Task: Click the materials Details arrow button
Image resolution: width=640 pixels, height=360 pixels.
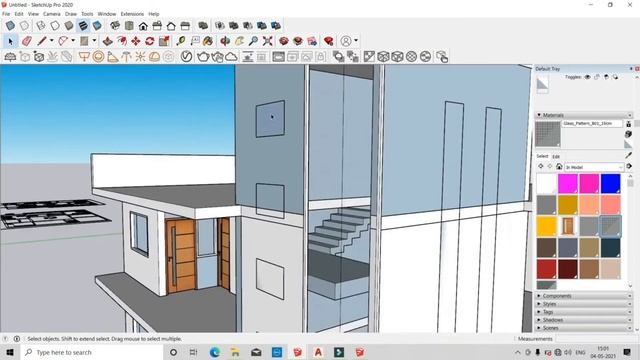Action: tap(629, 167)
